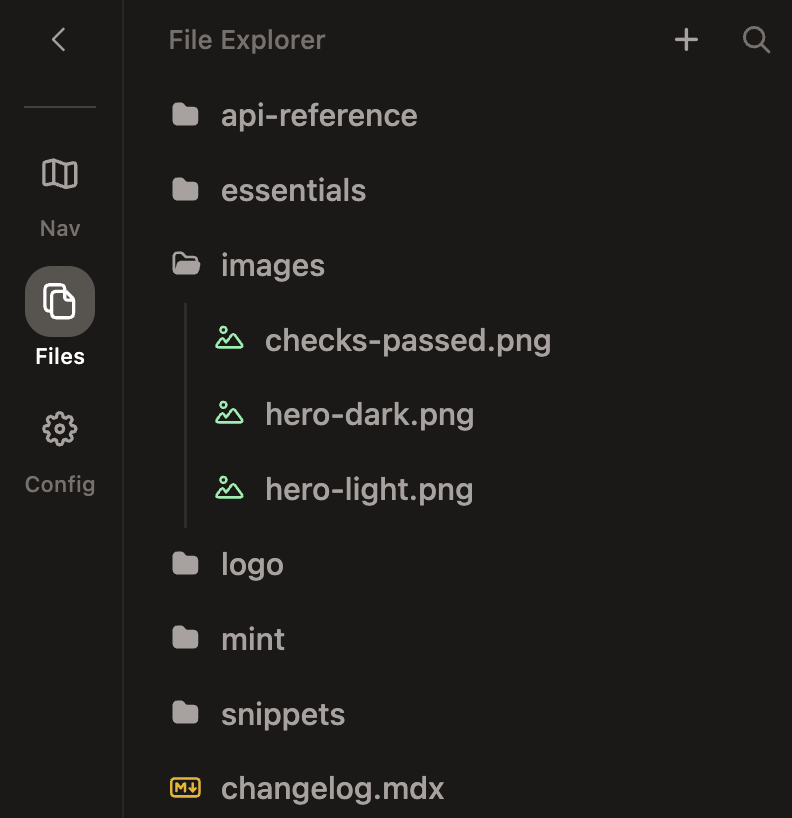Image resolution: width=792 pixels, height=818 pixels.
Task: Collapse the images folder
Action: [x=271, y=264]
